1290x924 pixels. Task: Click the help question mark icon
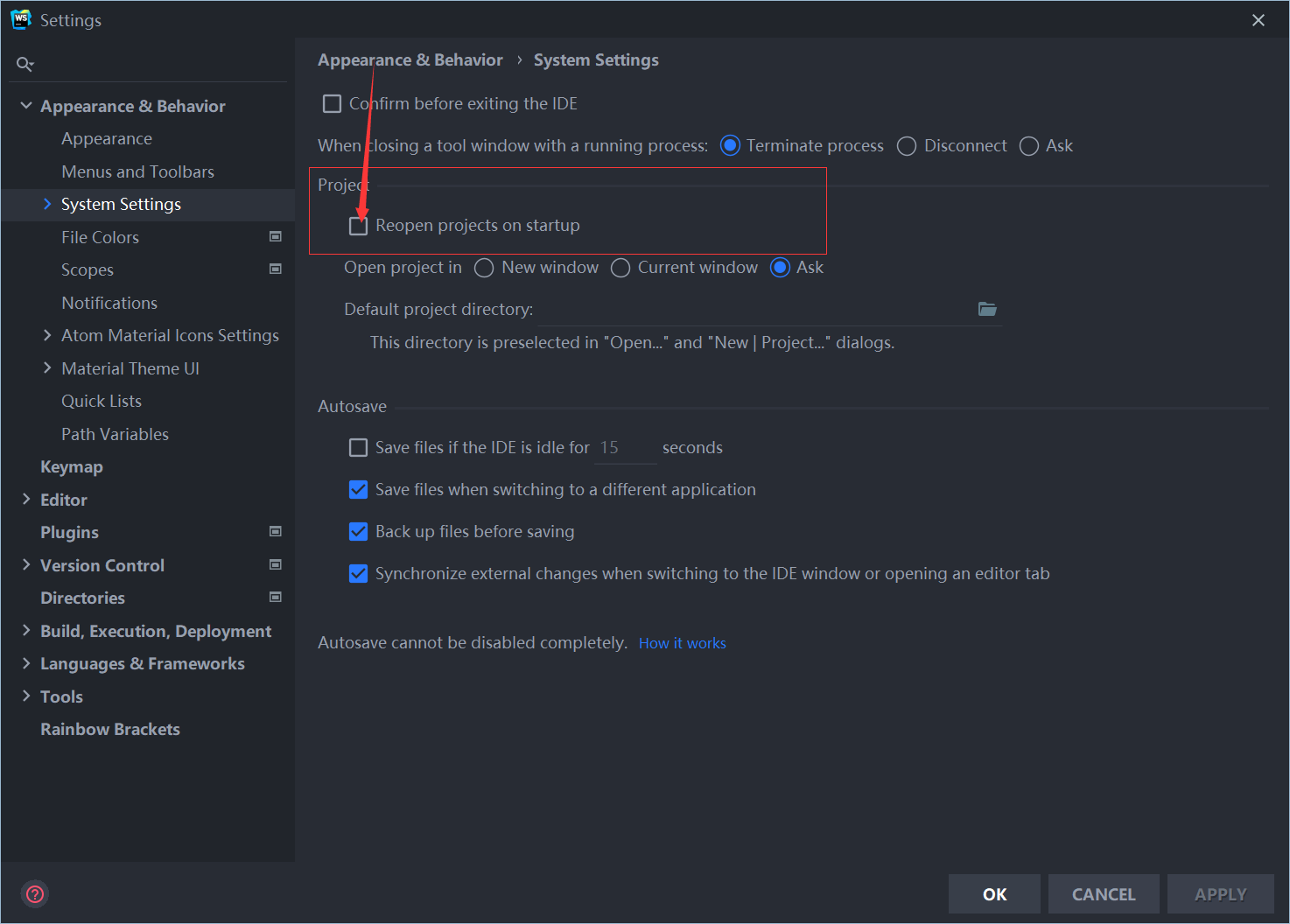pos(34,893)
